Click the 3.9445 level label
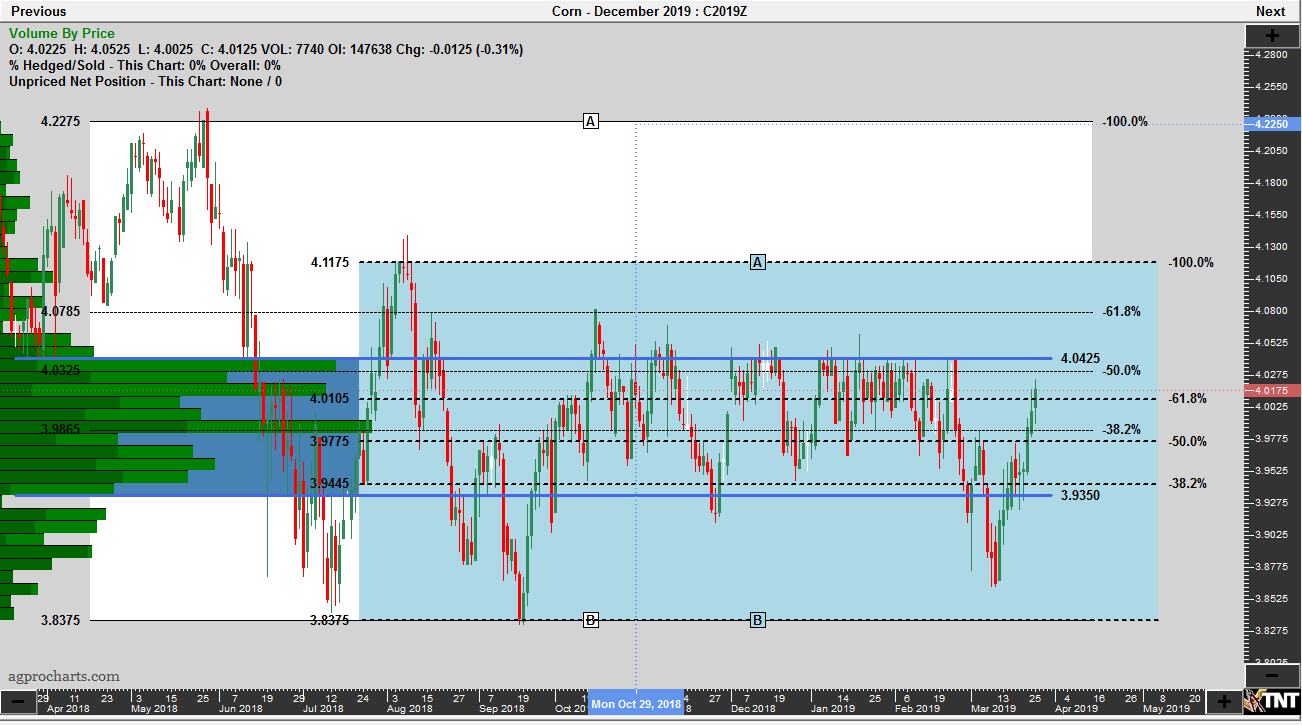Viewport: 1302px width, 725px height. tap(329, 483)
